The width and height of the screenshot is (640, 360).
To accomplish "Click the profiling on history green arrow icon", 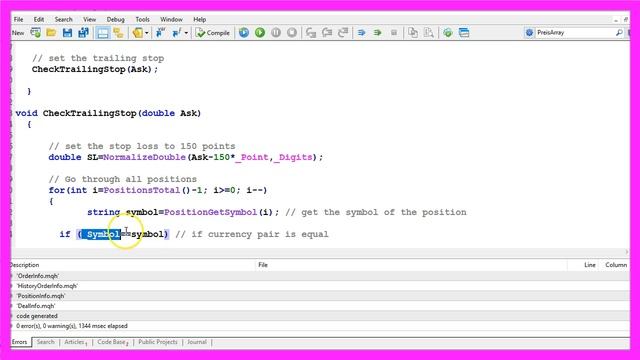I will tap(378, 33).
